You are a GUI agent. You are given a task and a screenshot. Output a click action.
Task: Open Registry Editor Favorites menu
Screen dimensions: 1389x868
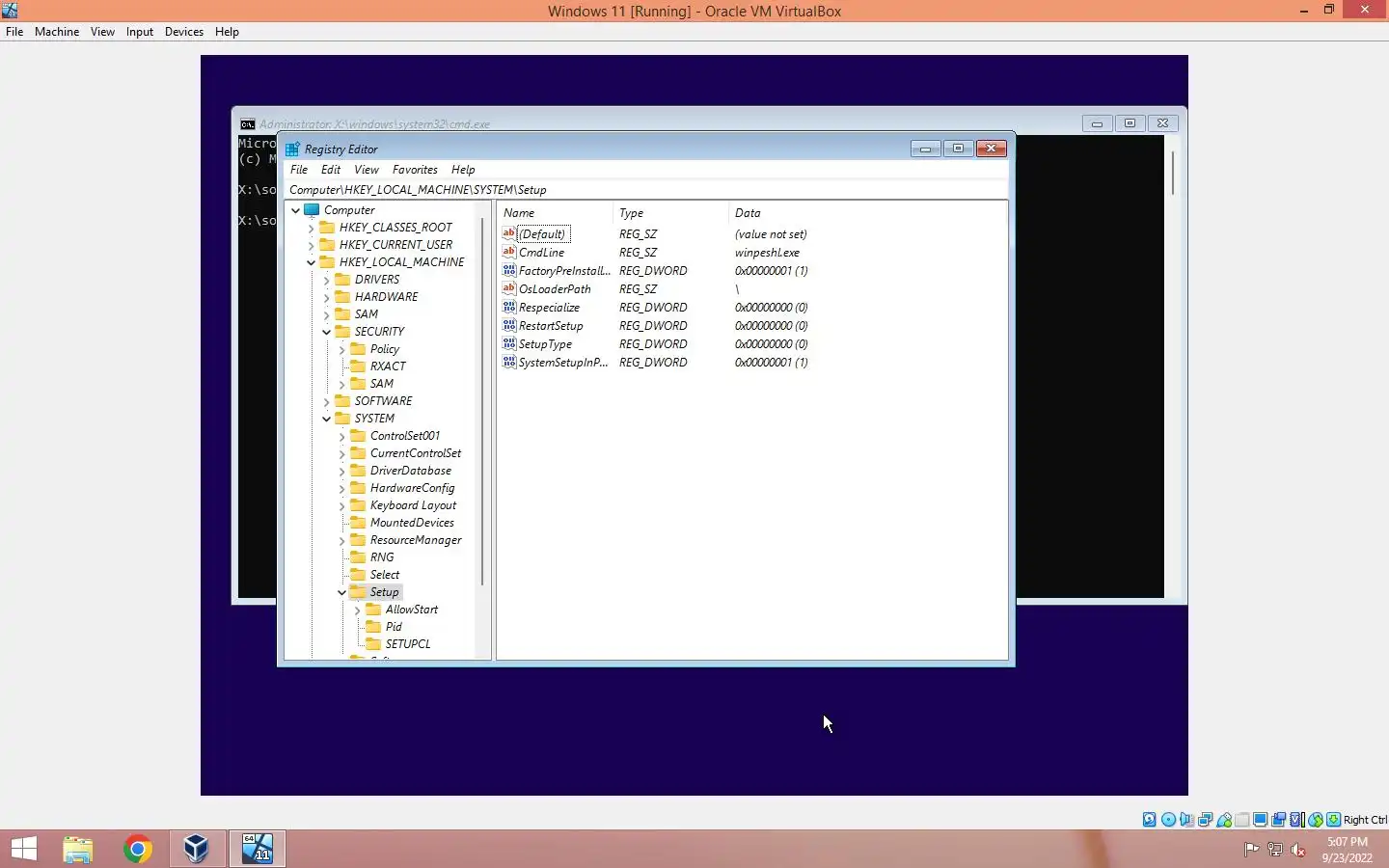pyautogui.click(x=415, y=170)
